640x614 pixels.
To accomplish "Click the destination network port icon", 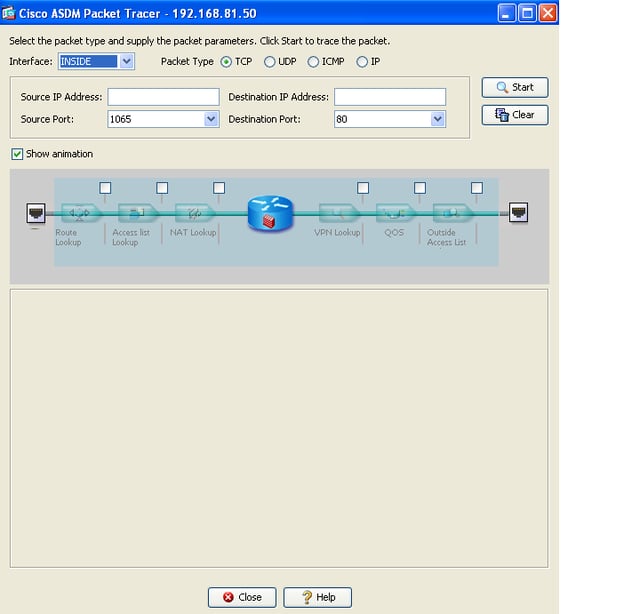I will [x=518, y=212].
